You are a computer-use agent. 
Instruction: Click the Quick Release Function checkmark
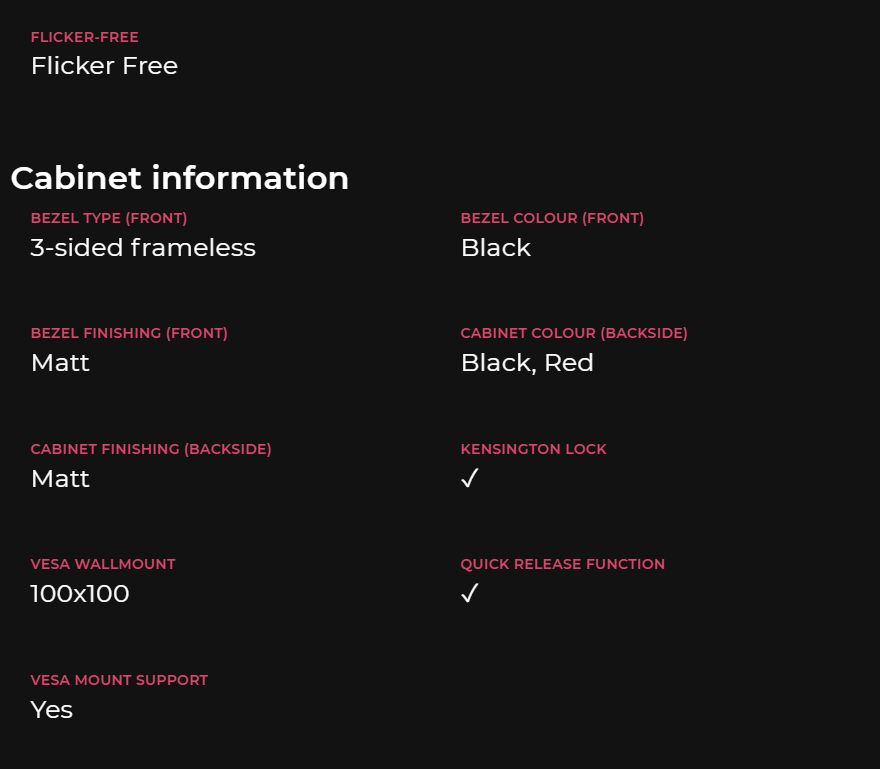click(470, 594)
